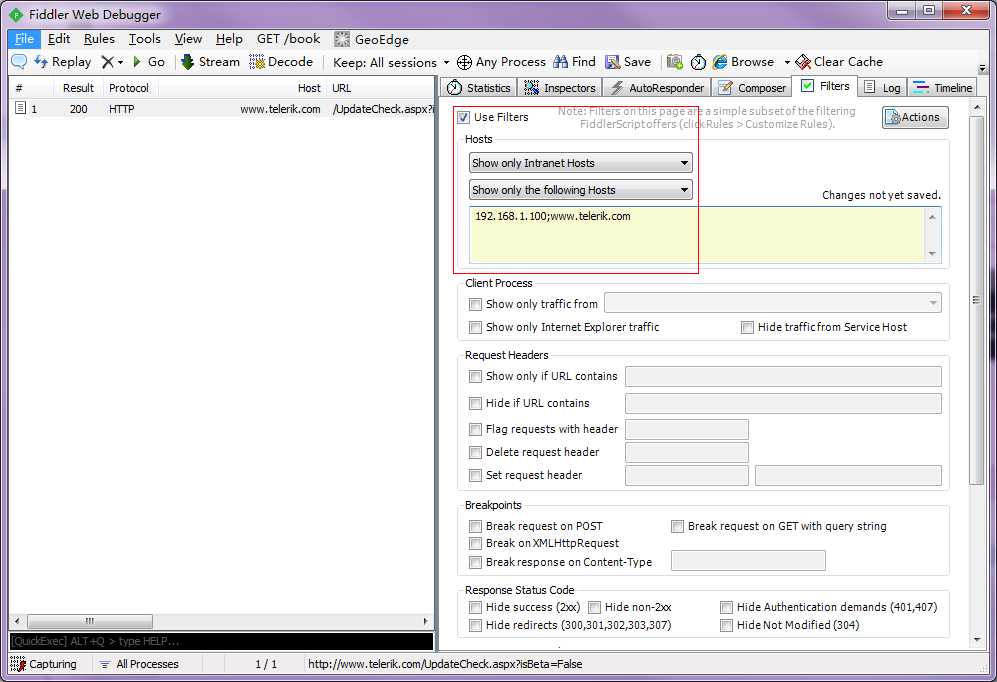Open the Edit menu
The width and height of the screenshot is (997, 682).
pyautogui.click(x=58, y=39)
